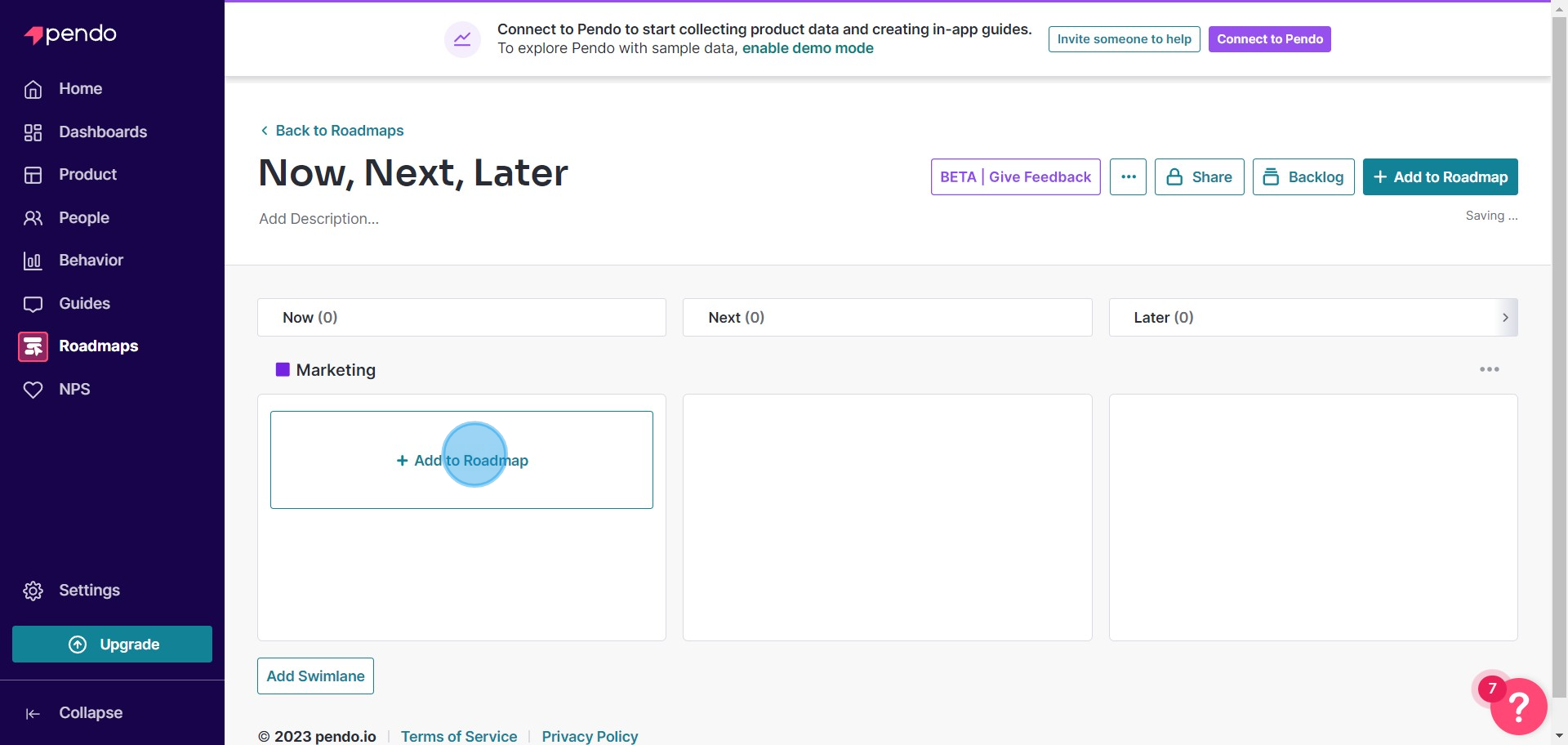
Task: Open the Backlog panel
Action: pyautogui.click(x=1303, y=177)
